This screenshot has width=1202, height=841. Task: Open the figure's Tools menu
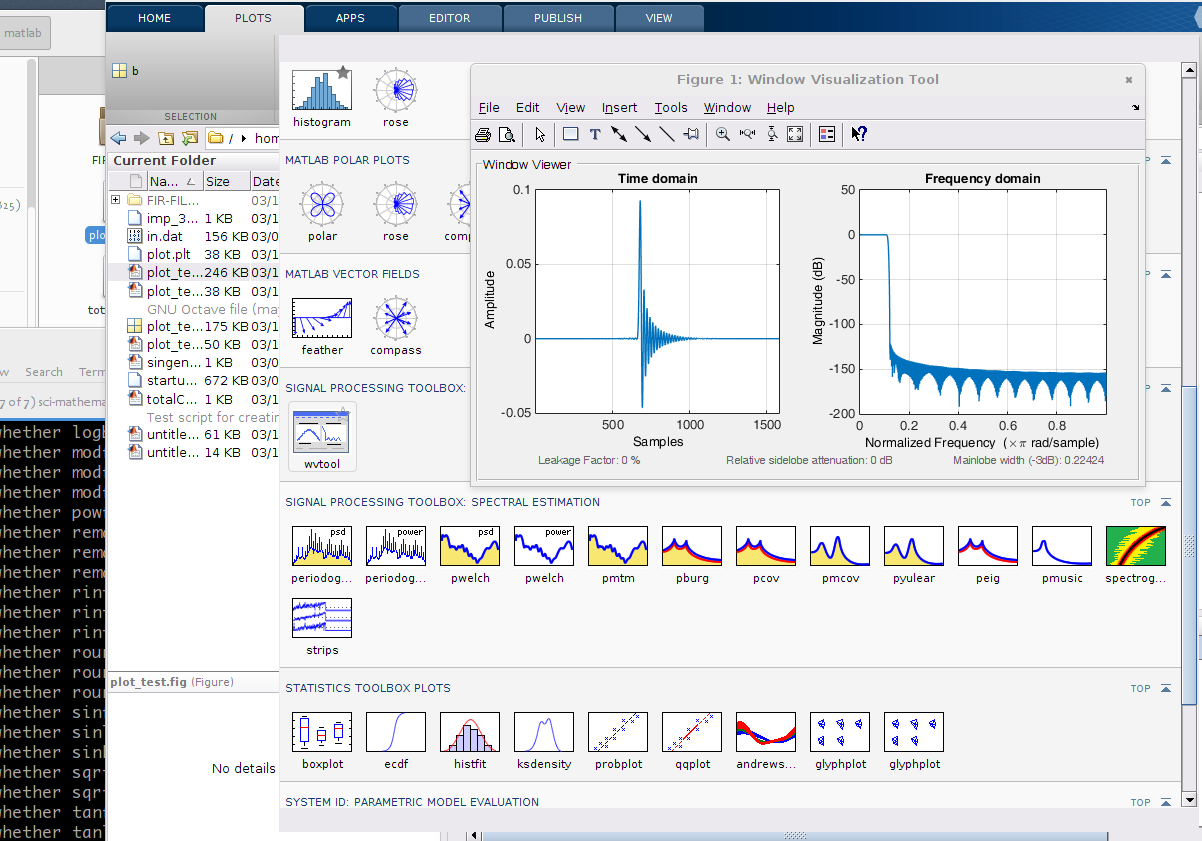(671, 108)
